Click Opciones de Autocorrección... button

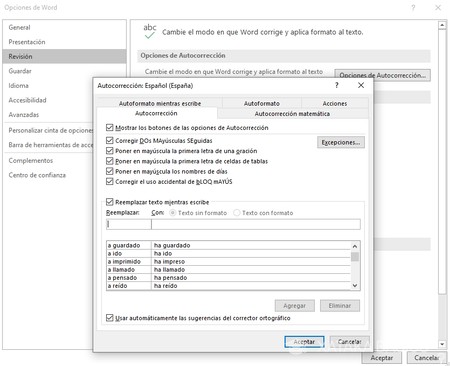[x=382, y=75]
